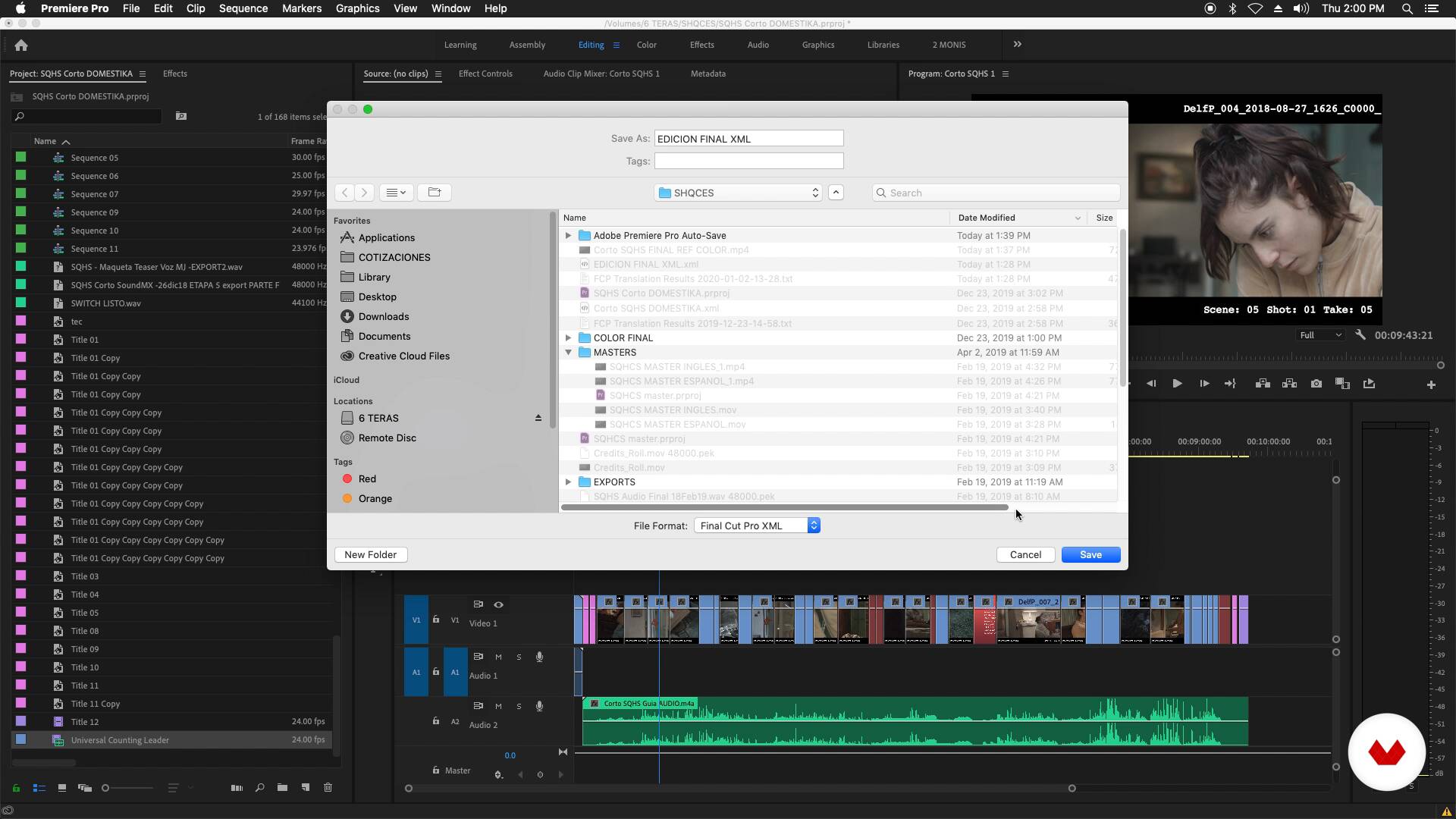Switch Project panel to icon view
1456x819 pixels.
click(62, 788)
